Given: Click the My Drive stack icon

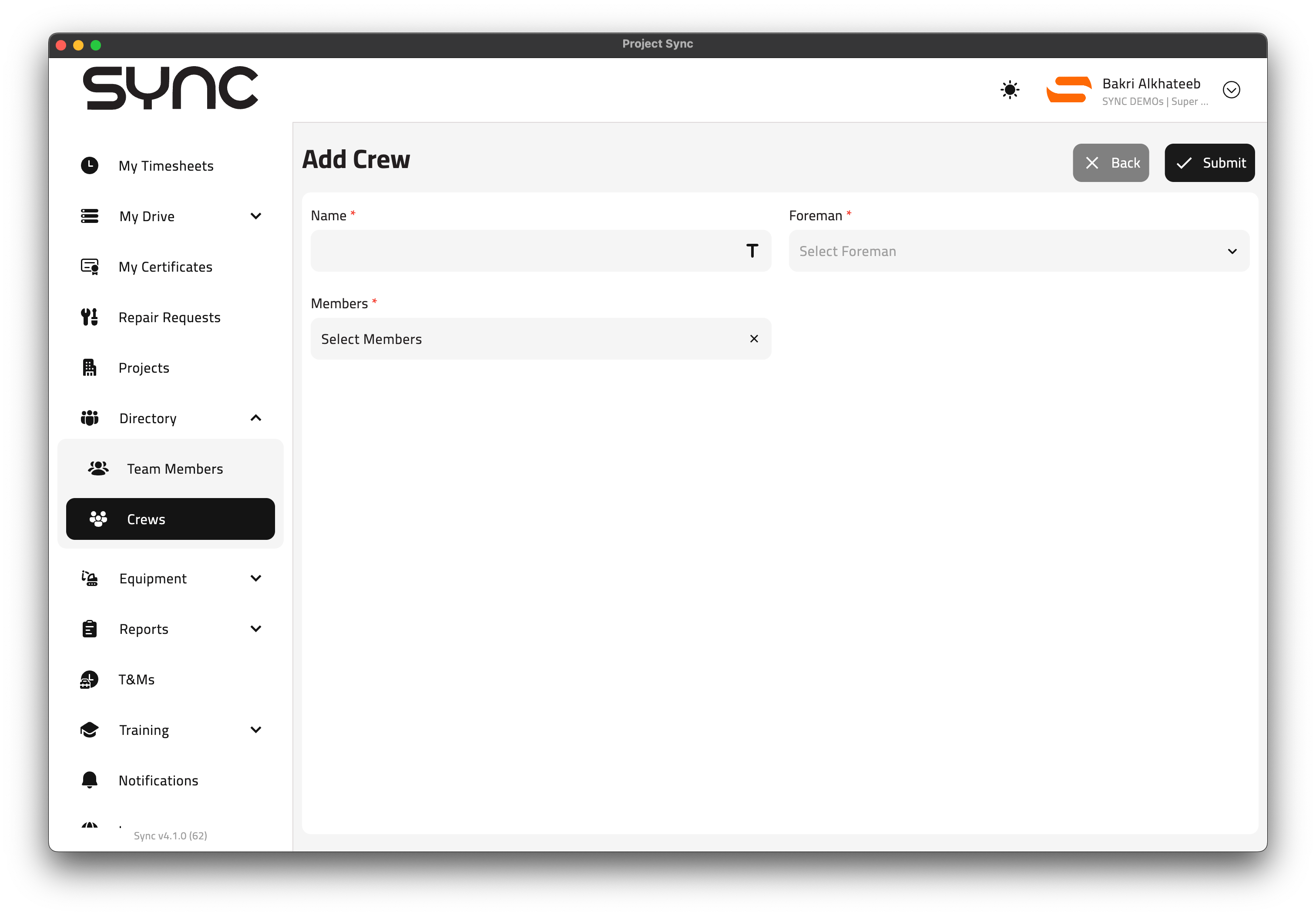Looking at the screenshot, I should (89, 216).
